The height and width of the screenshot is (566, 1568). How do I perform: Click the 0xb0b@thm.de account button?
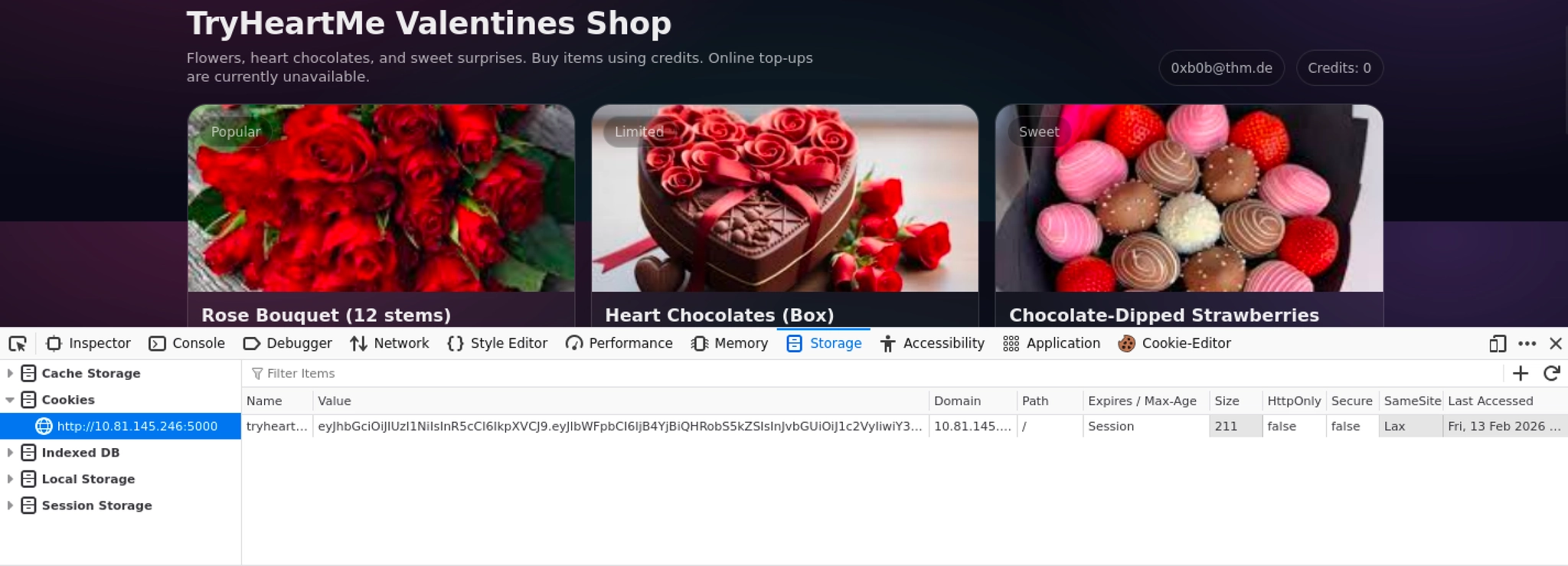1221,68
